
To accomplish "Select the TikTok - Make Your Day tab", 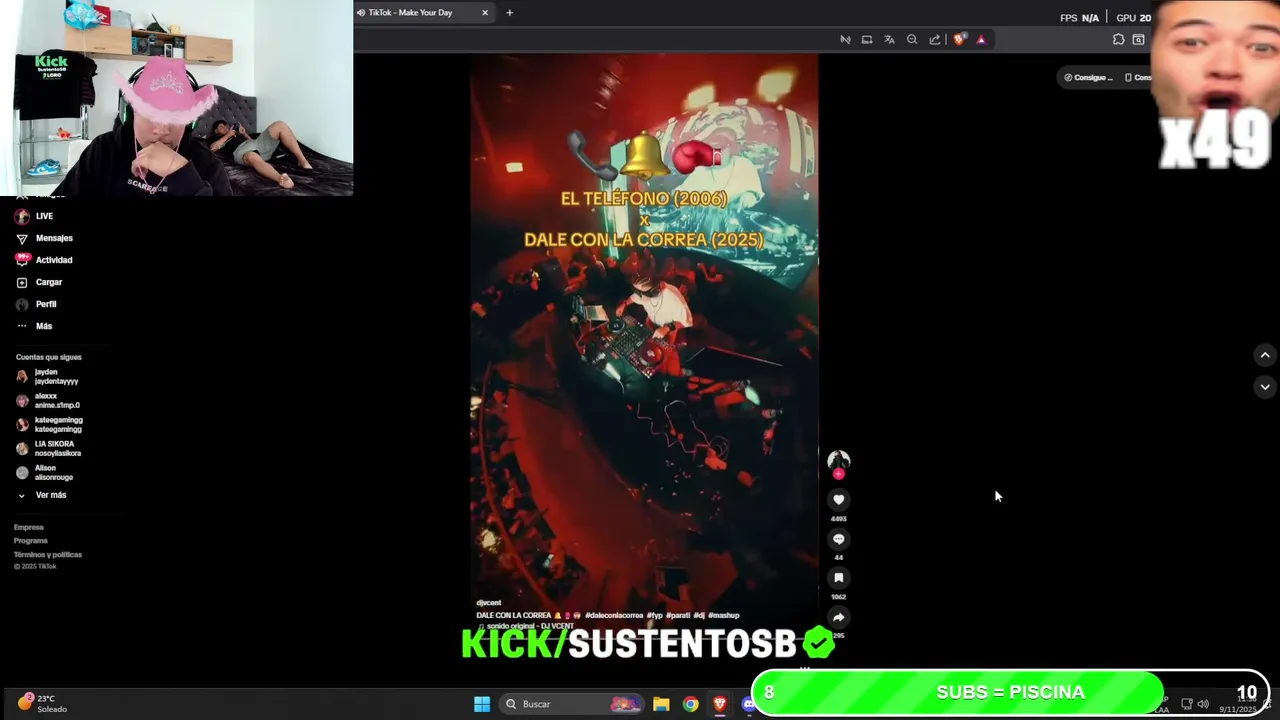I will [x=423, y=13].
